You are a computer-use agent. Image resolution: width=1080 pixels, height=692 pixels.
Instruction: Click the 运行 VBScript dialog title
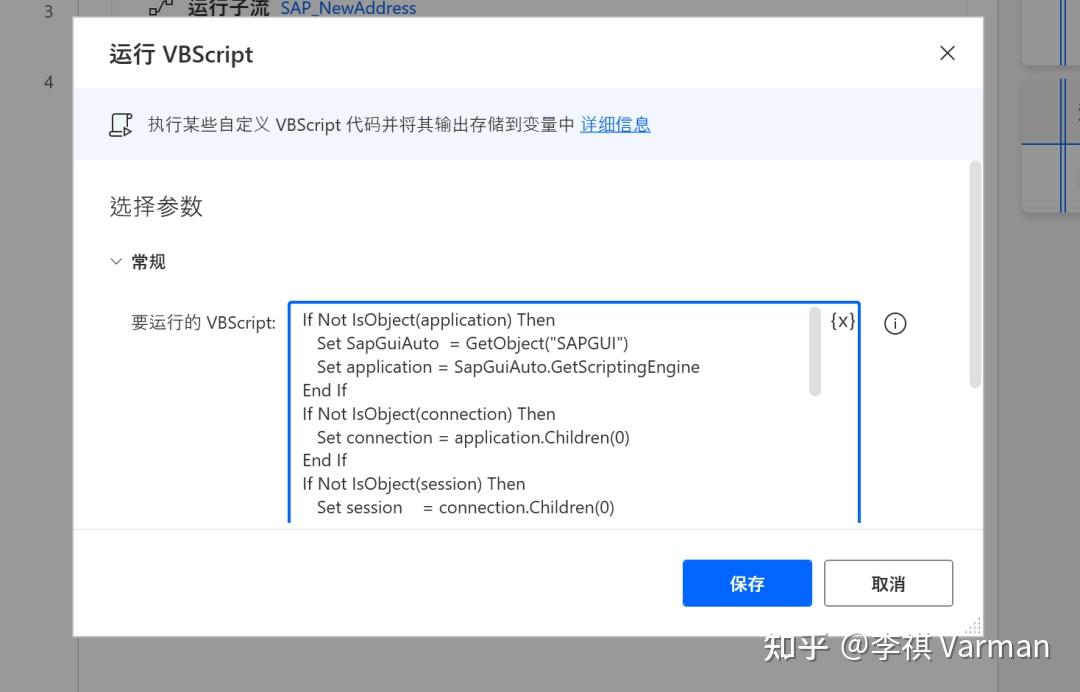click(181, 54)
